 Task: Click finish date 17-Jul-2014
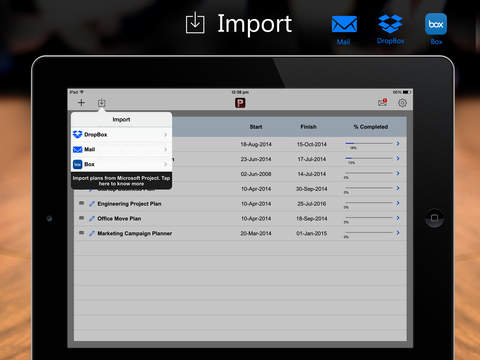click(312, 159)
